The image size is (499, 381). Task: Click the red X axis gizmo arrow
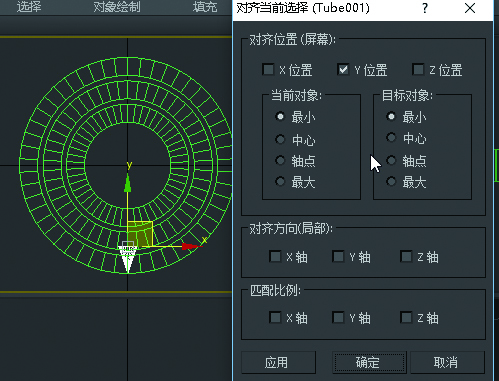(x=191, y=247)
